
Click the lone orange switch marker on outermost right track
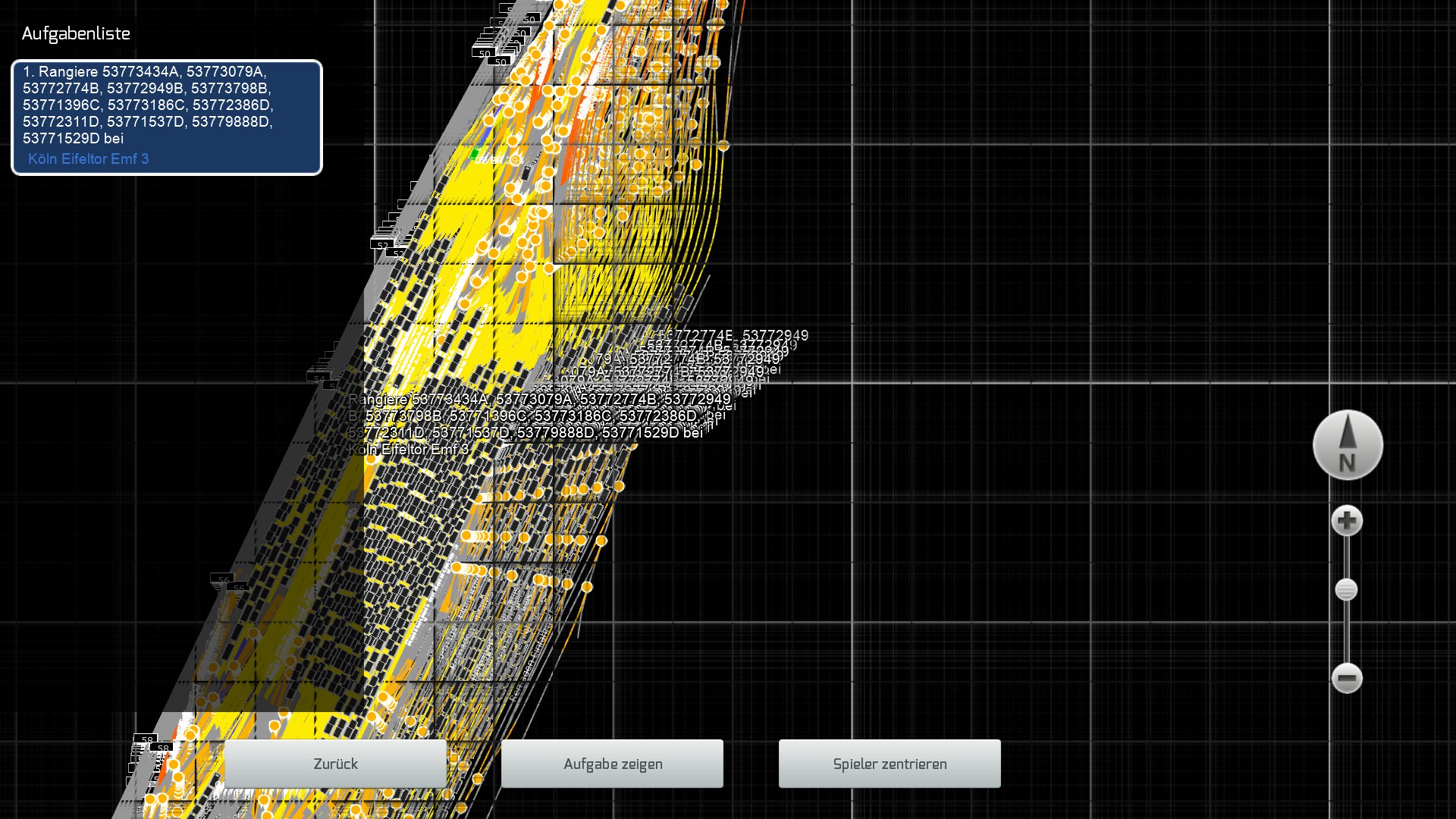(723, 146)
